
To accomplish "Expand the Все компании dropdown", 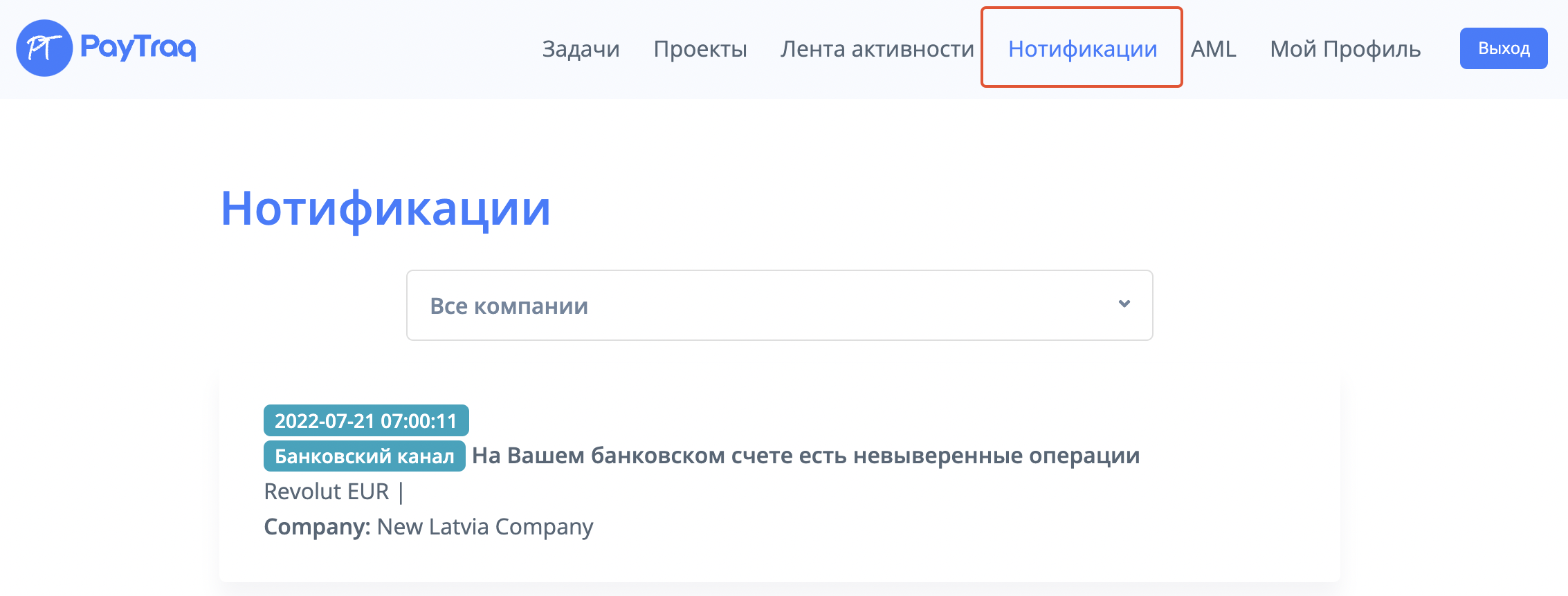I will coord(780,305).
